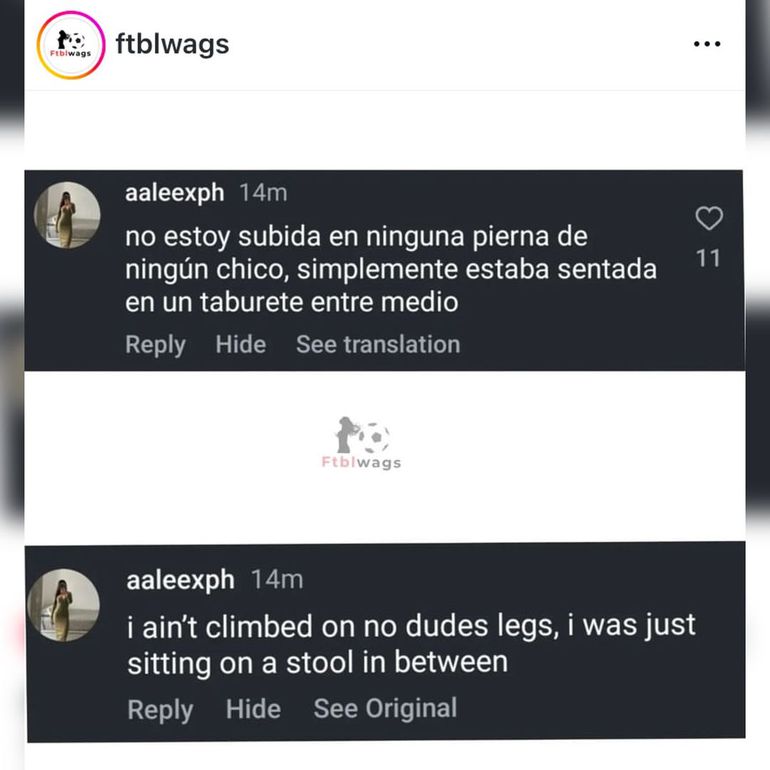
Task: Click aaleexph username above the English comment
Action: [x=180, y=580]
